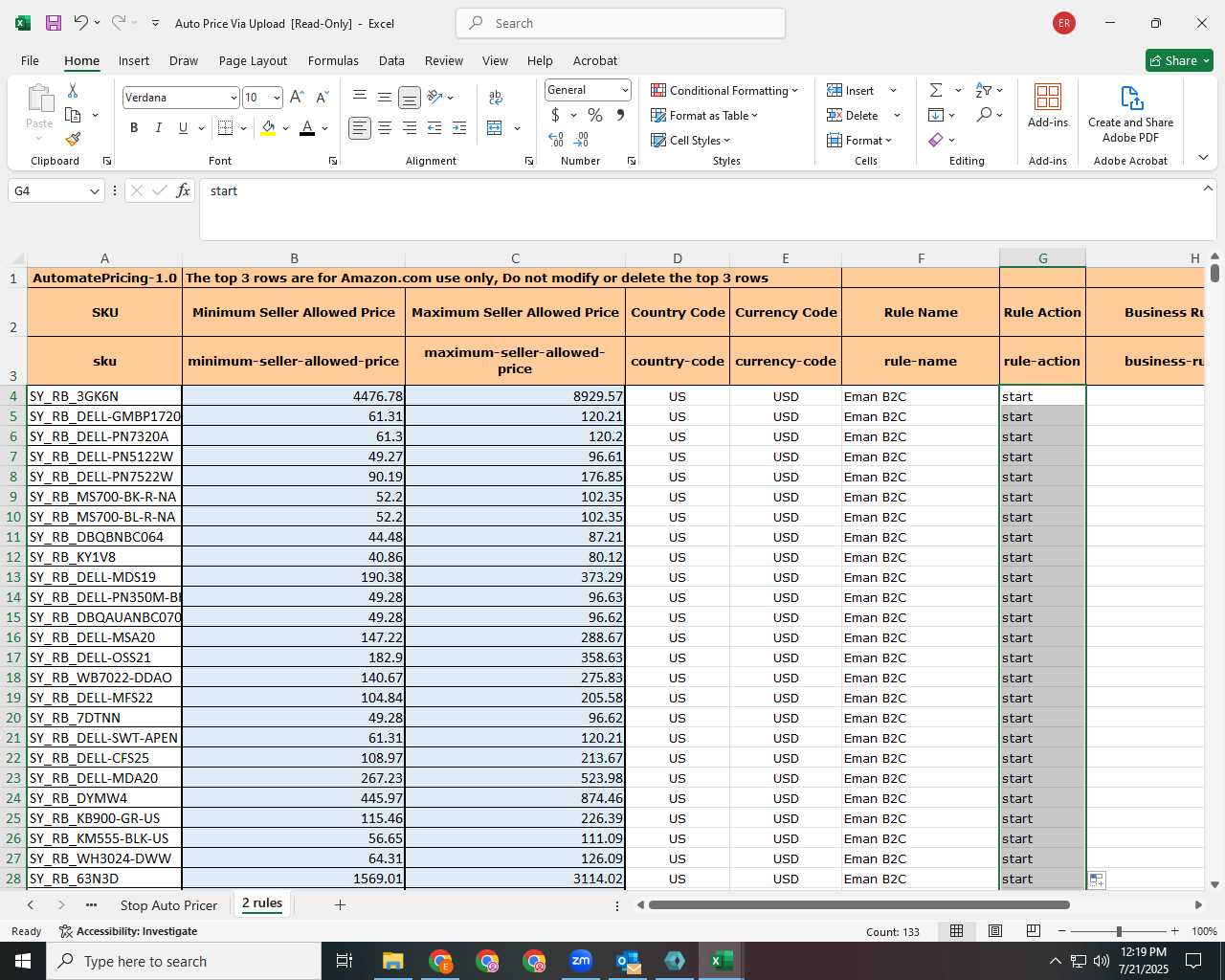
Task: Click the Cut scissors icon
Action: pyautogui.click(x=73, y=90)
